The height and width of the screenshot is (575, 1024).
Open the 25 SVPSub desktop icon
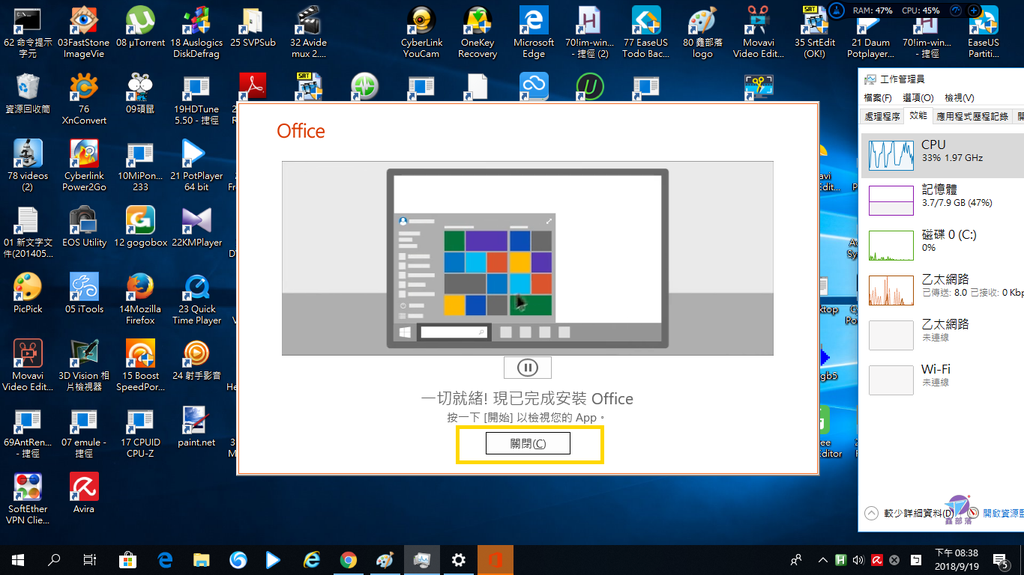point(253,27)
